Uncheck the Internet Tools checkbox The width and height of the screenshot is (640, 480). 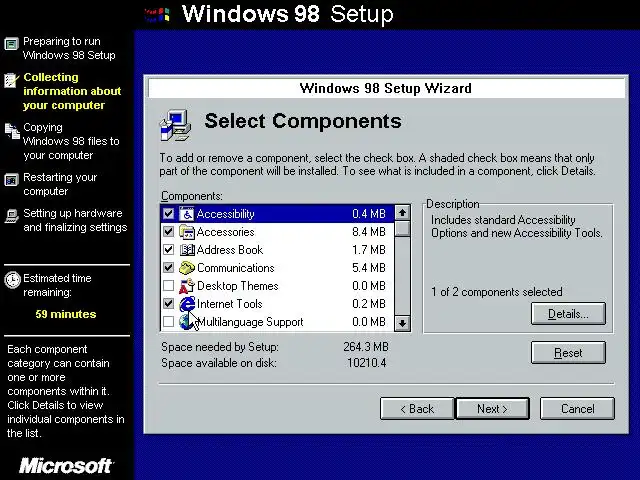coord(168,303)
